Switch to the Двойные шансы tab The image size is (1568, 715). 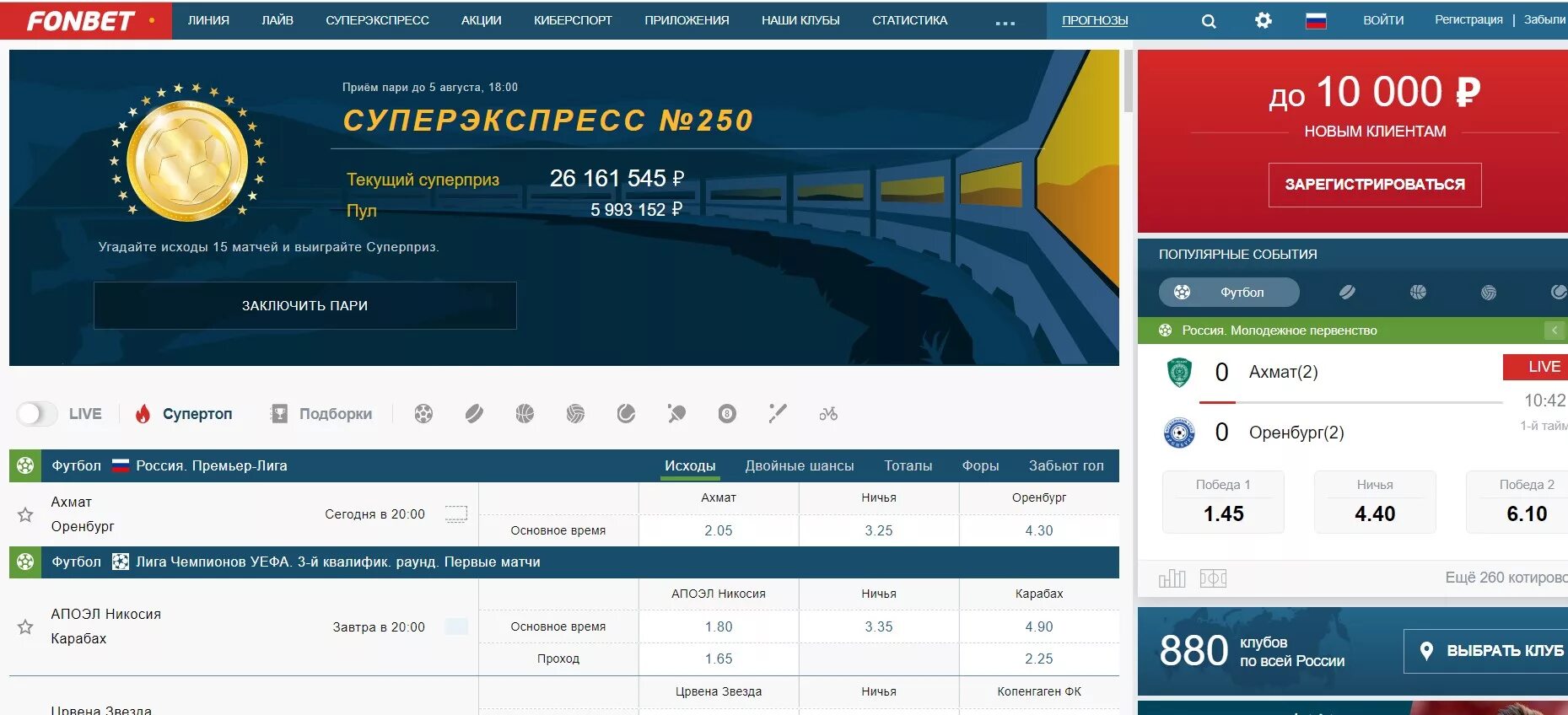[800, 465]
